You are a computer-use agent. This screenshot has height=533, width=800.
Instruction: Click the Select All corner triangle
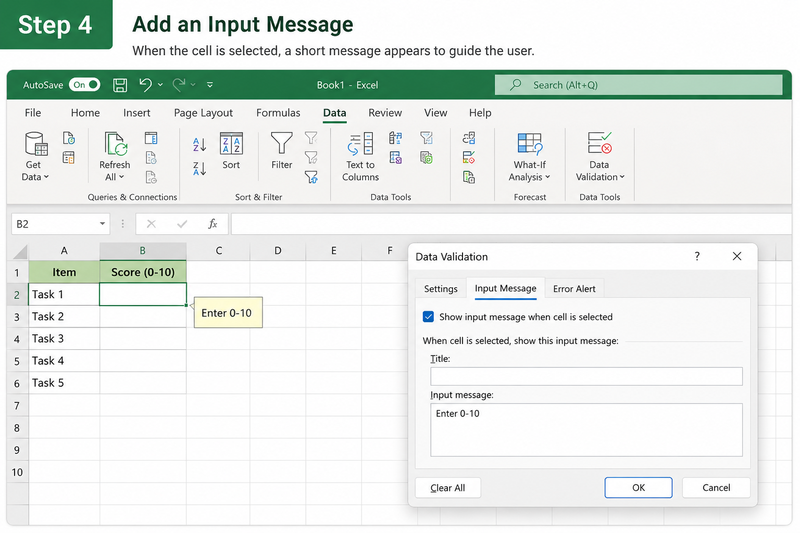(19, 251)
